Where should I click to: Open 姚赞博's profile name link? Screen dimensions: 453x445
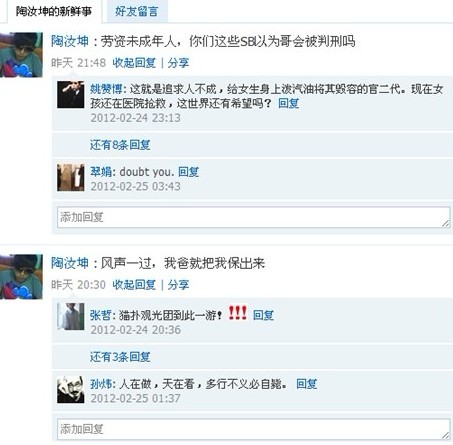click(x=106, y=89)
